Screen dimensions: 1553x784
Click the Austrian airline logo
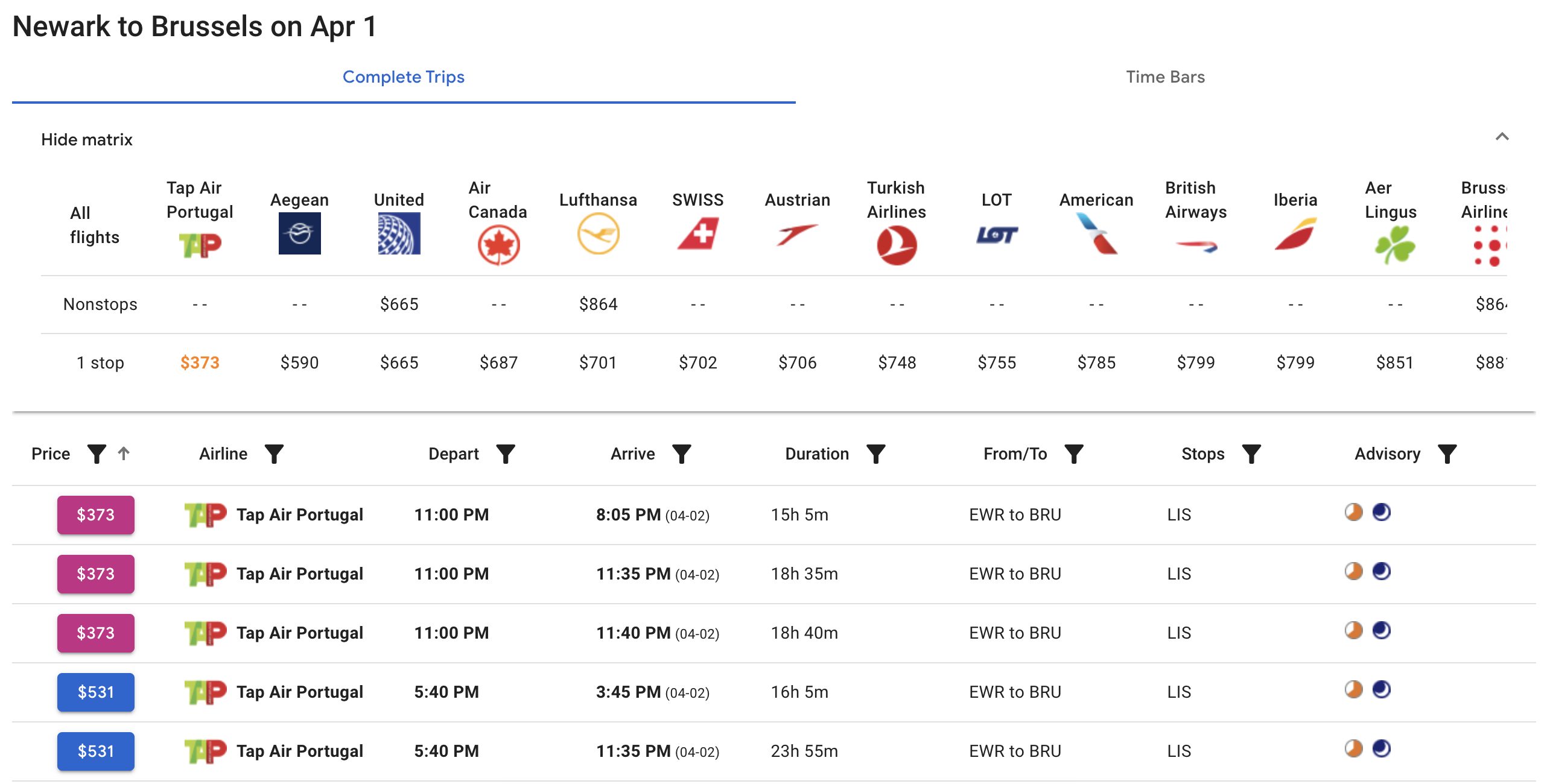(797, 235)
